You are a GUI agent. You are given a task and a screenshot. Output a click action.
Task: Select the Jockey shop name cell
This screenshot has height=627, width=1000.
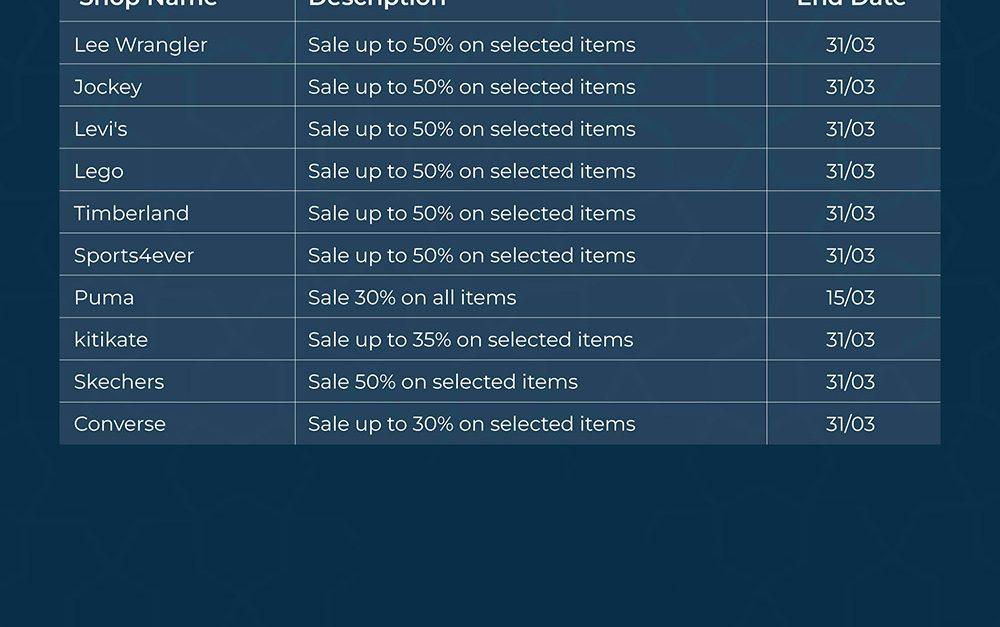click(108, 87)
